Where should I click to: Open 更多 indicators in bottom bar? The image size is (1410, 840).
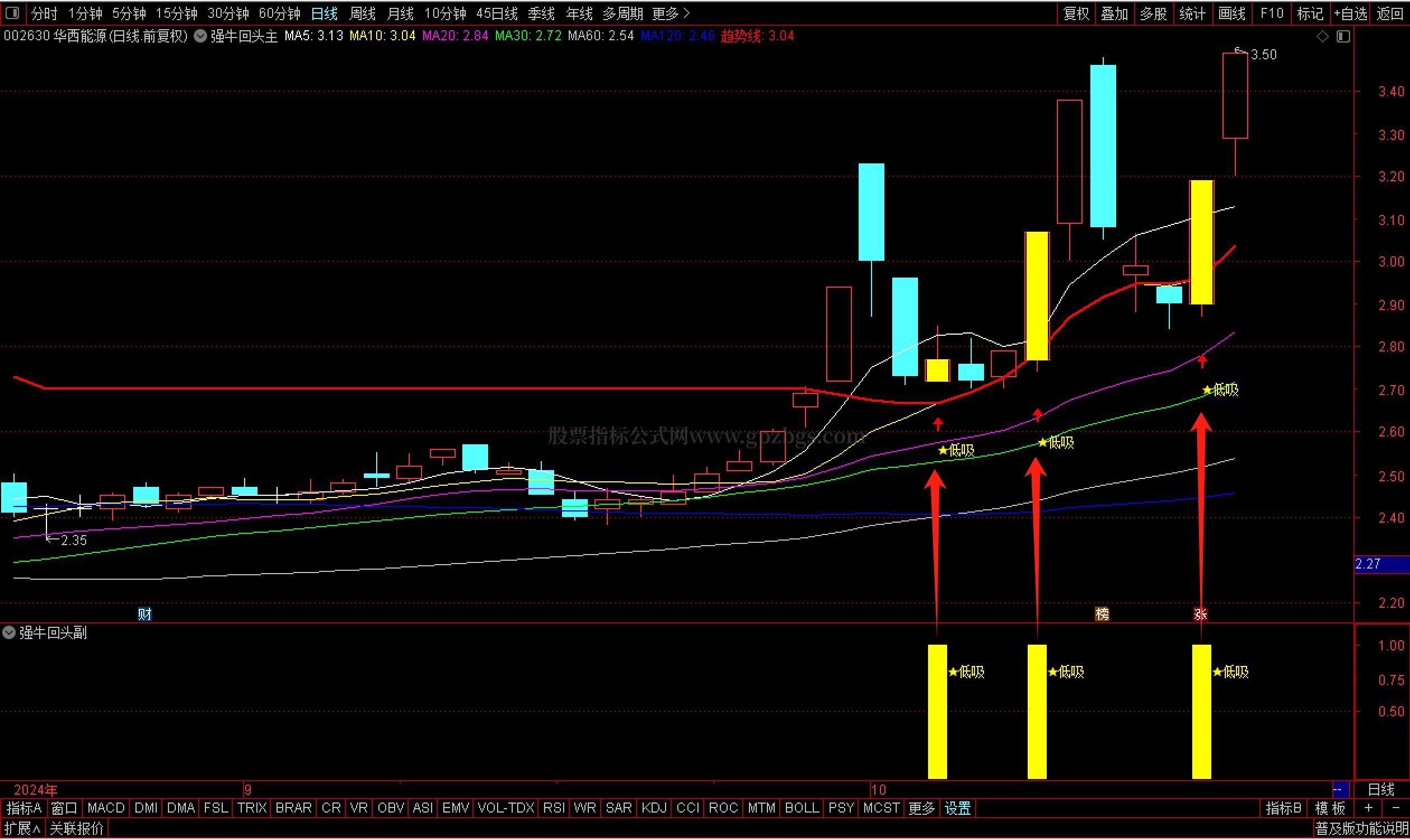921,809
